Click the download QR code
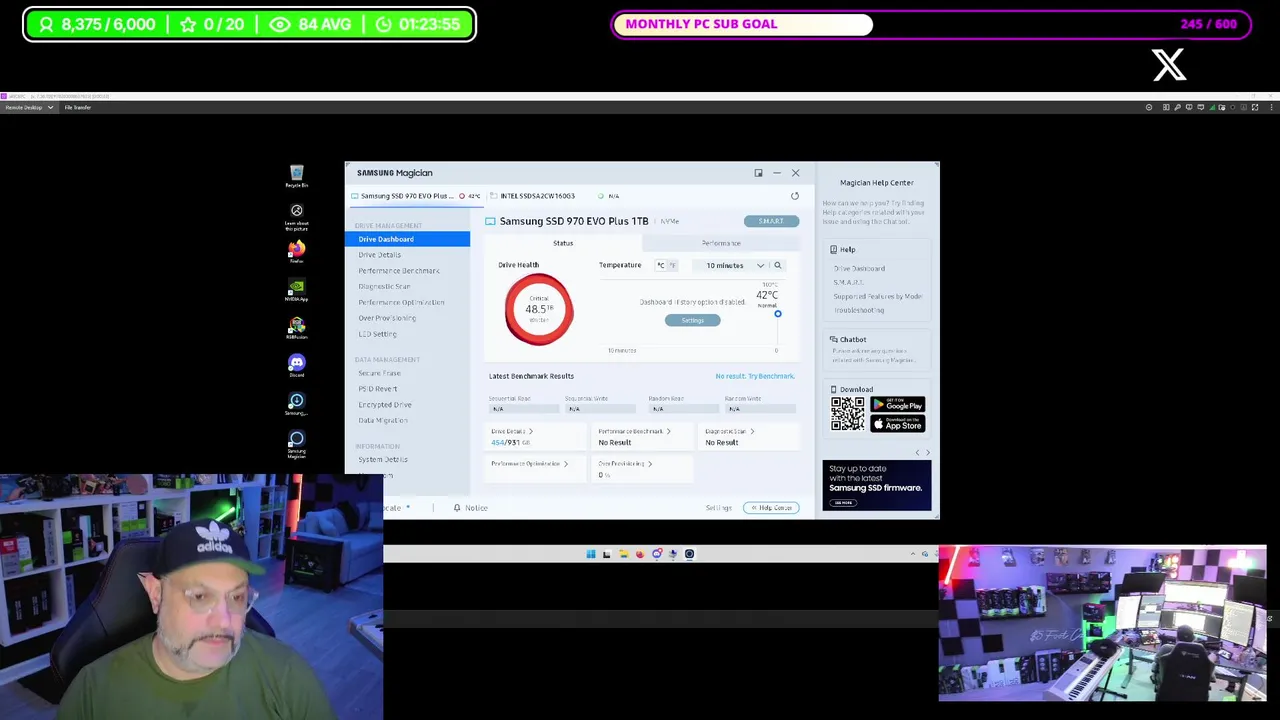The height and width of the screenshot is (720, 1280). (x=847, y=414)
